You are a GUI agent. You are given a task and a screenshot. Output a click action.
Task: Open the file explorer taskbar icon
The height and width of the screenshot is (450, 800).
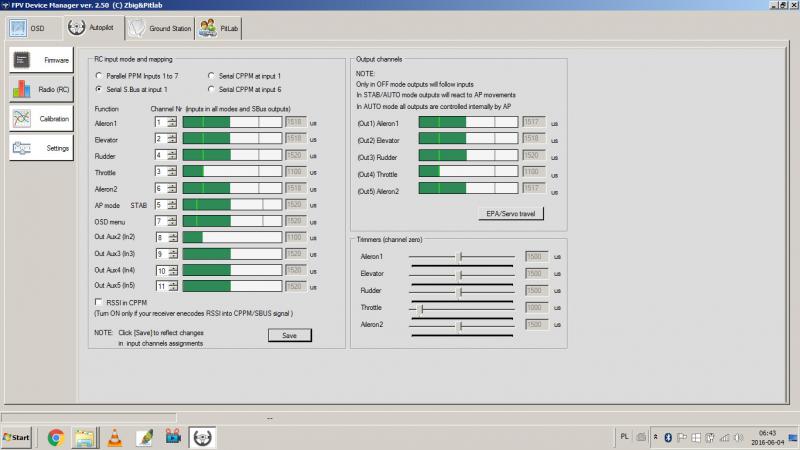[x=85, y=437]
